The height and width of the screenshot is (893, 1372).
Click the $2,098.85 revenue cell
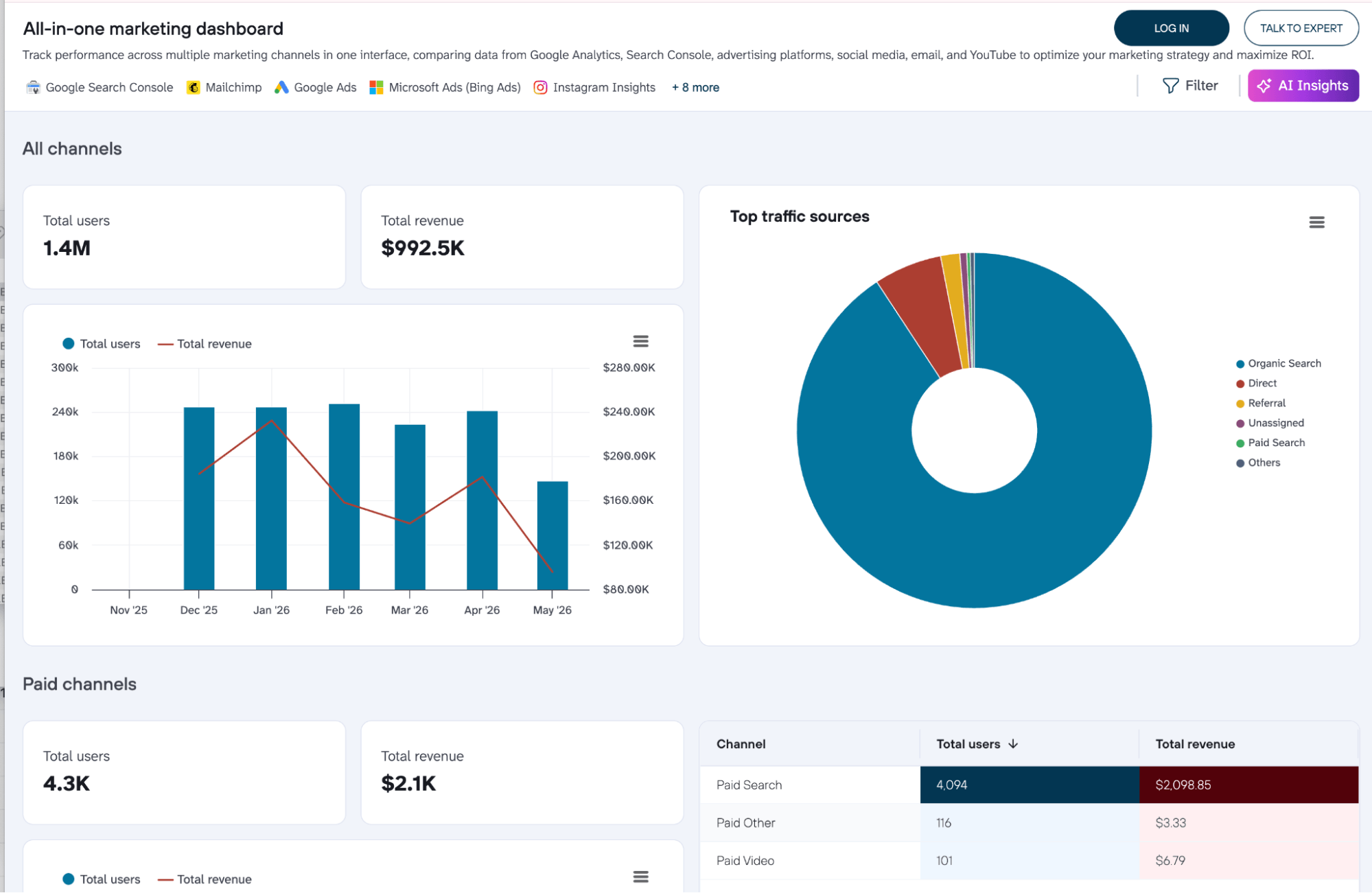pos(1248,785)
